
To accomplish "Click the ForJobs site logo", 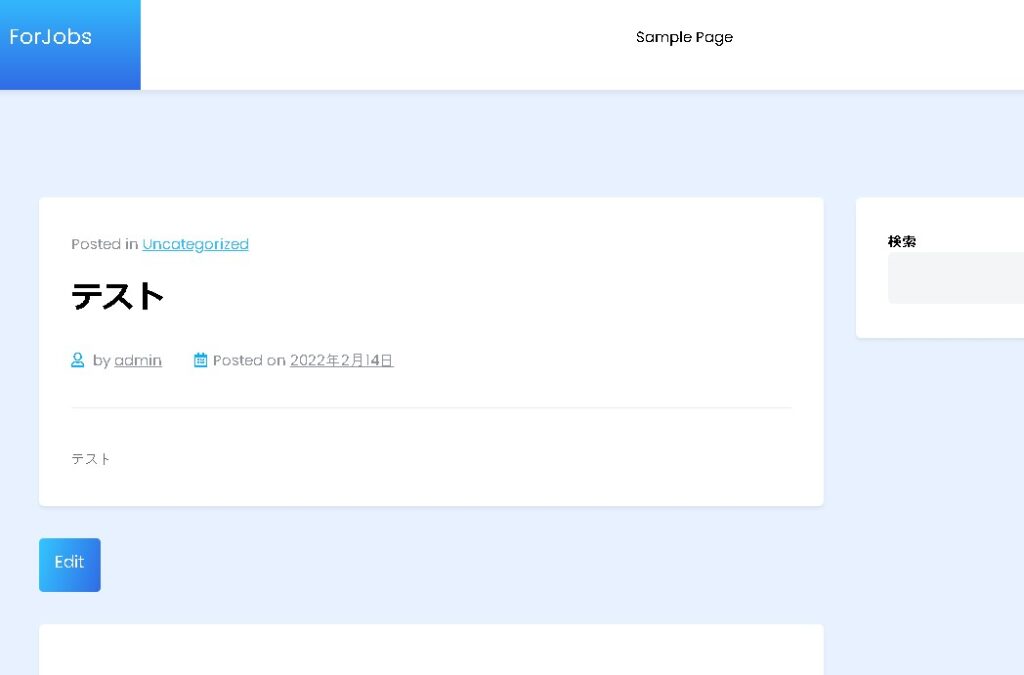I will click(x=51, y=37).
